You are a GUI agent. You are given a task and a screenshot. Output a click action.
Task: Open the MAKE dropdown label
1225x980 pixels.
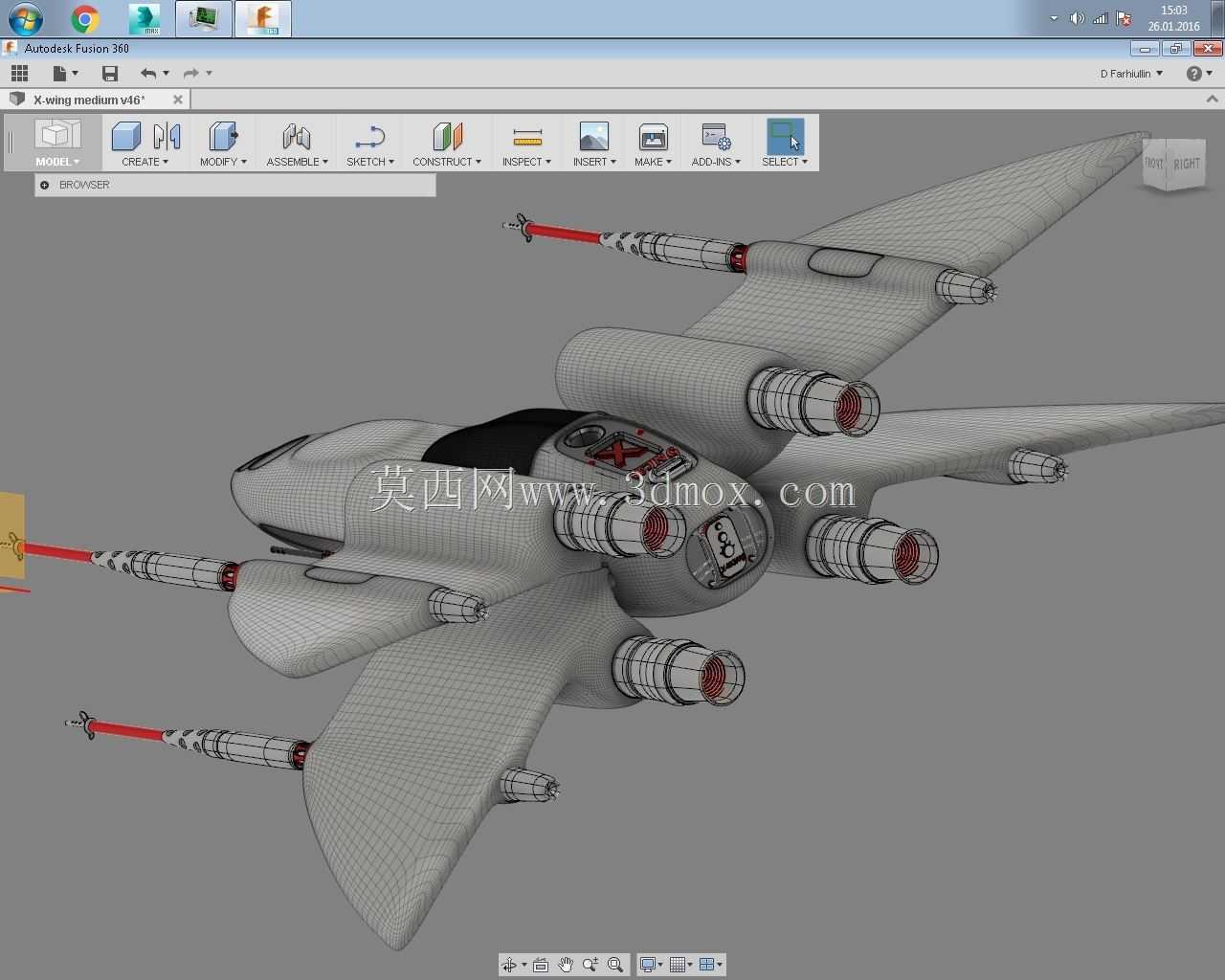click(x=653, y=162)
